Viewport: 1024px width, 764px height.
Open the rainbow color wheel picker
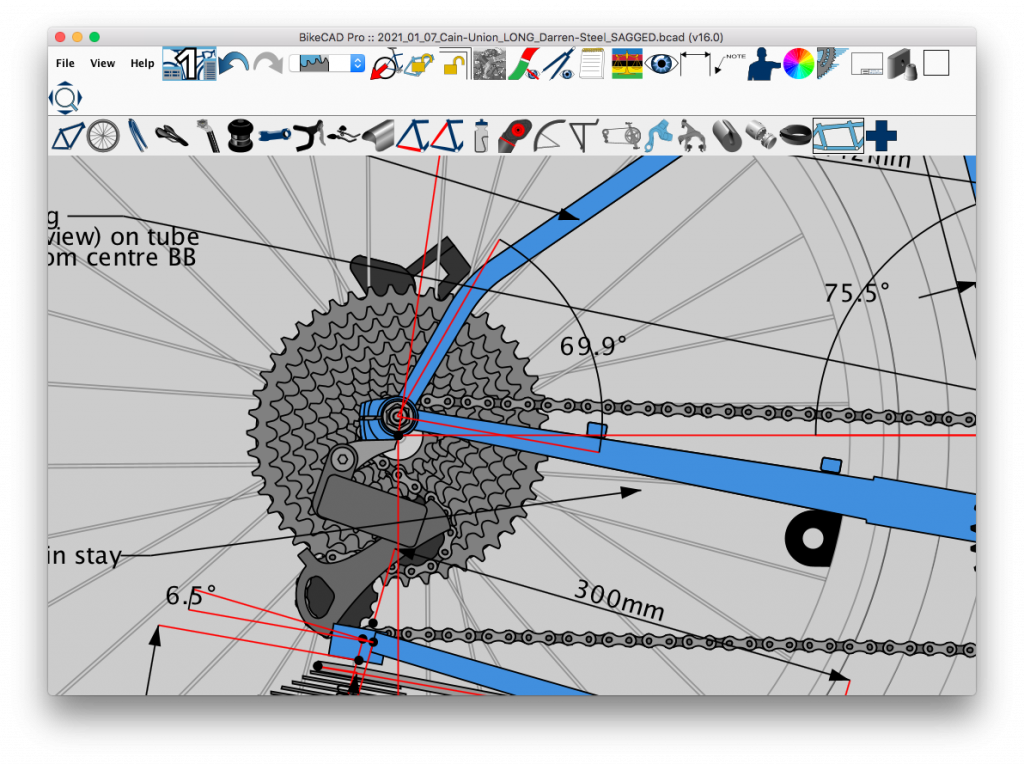(x=797, y=64)
